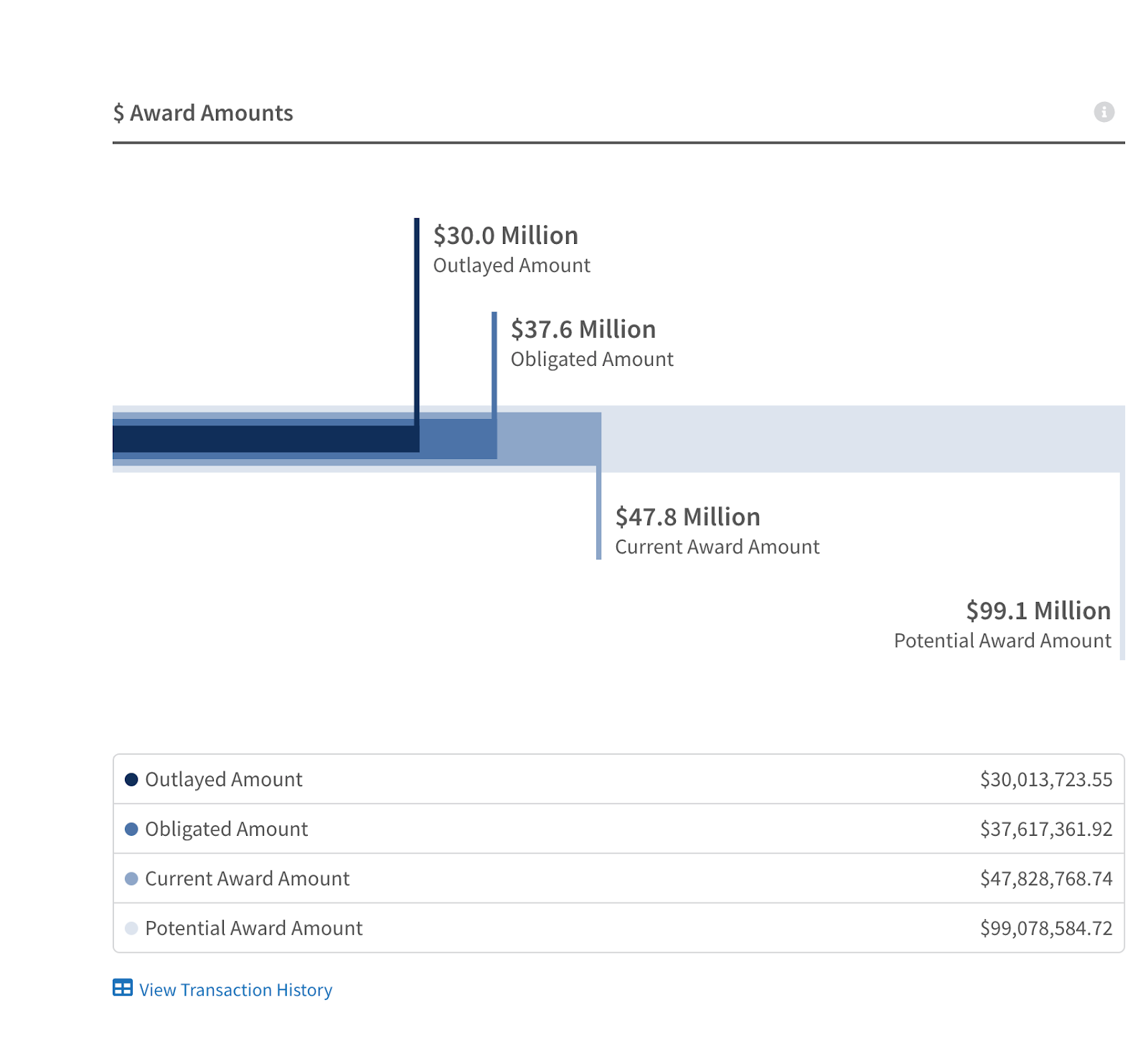This screenshot has height=1051, width=1148.
Task: Click the Potential Award Amount text in the table
Action: click(253, 928)
